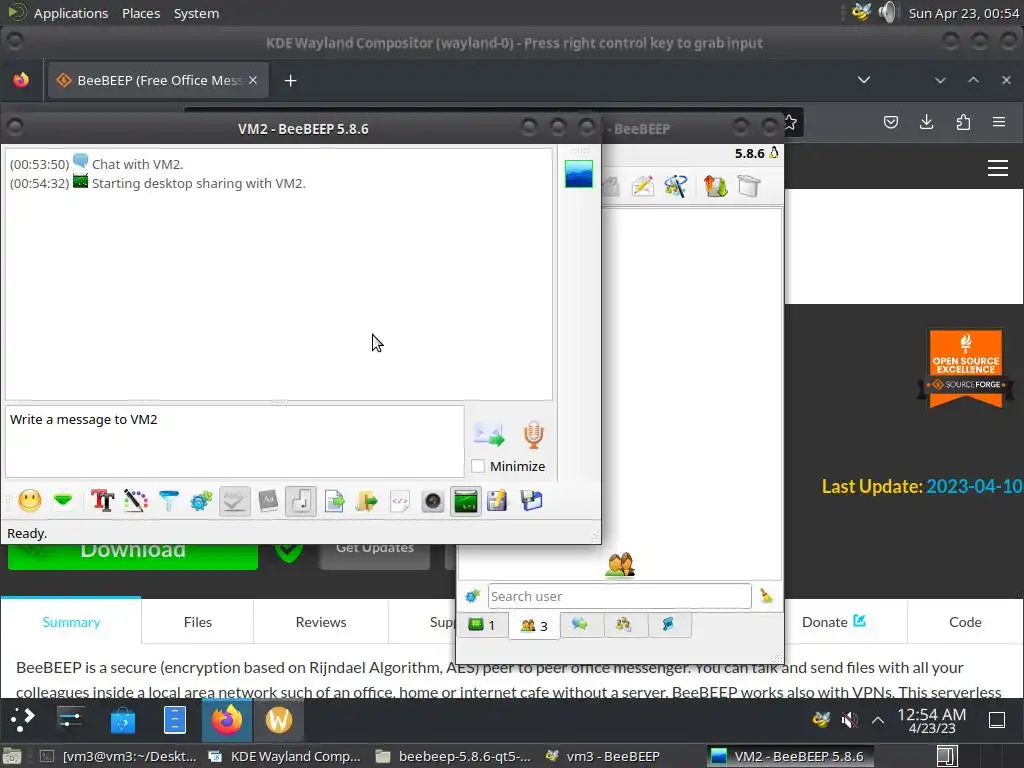The width and height of the screenshot is (1024, 768).
Task: Switch to 'vm3 - BeeBEEP' taskbar entry
Action: tap(613, 756)
